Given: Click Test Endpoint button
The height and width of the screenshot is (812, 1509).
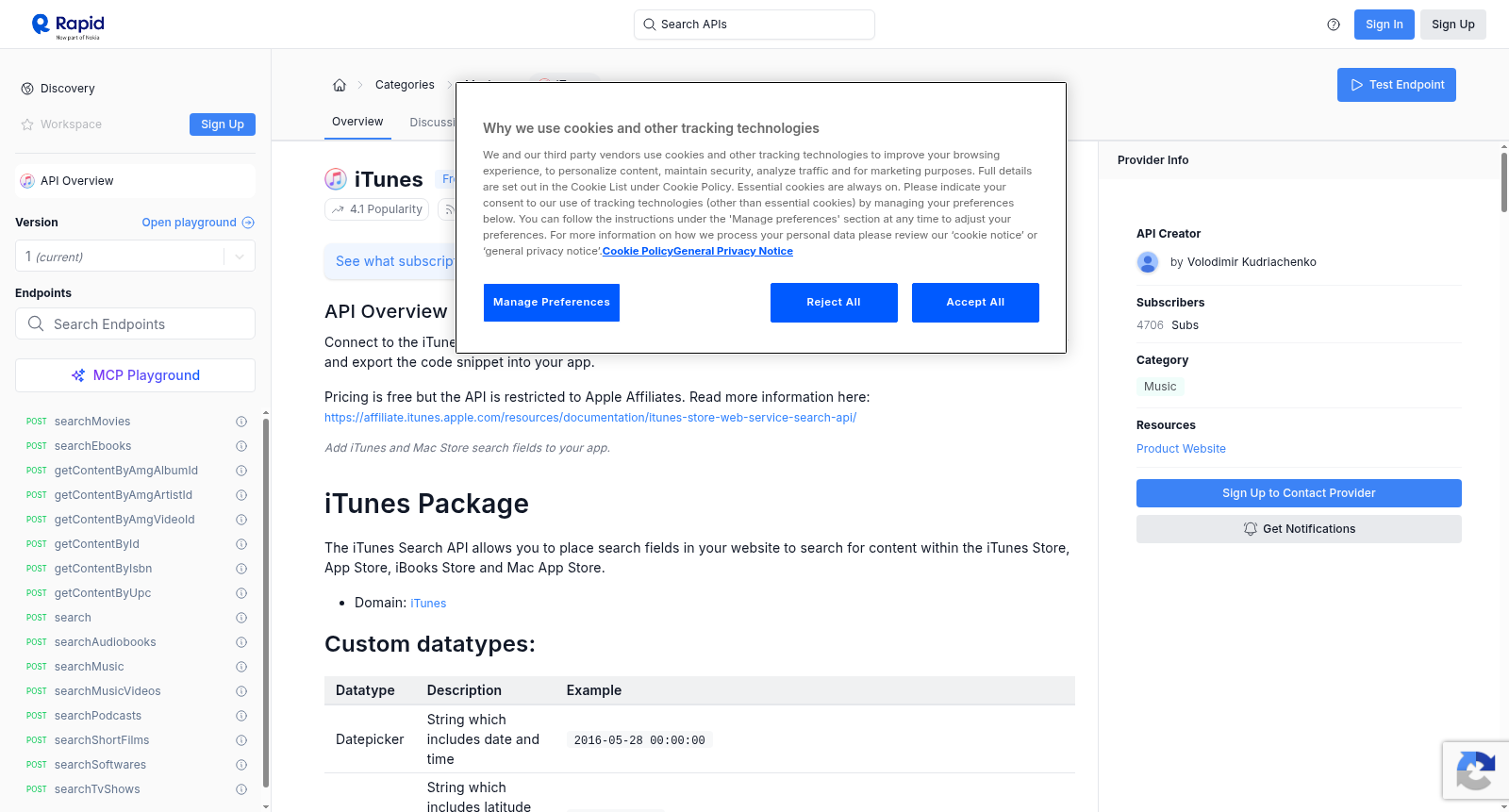Looking at the screenshot, I should (x=1397, y=85).
